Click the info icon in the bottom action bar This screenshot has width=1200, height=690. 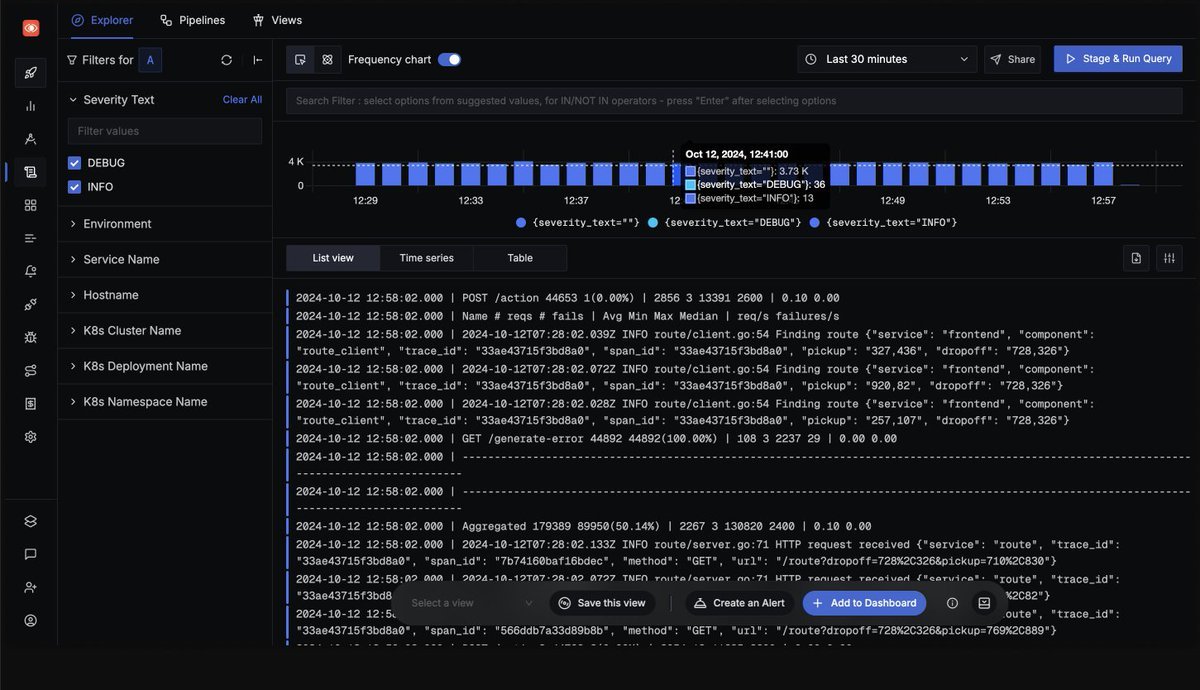[952, 603]
